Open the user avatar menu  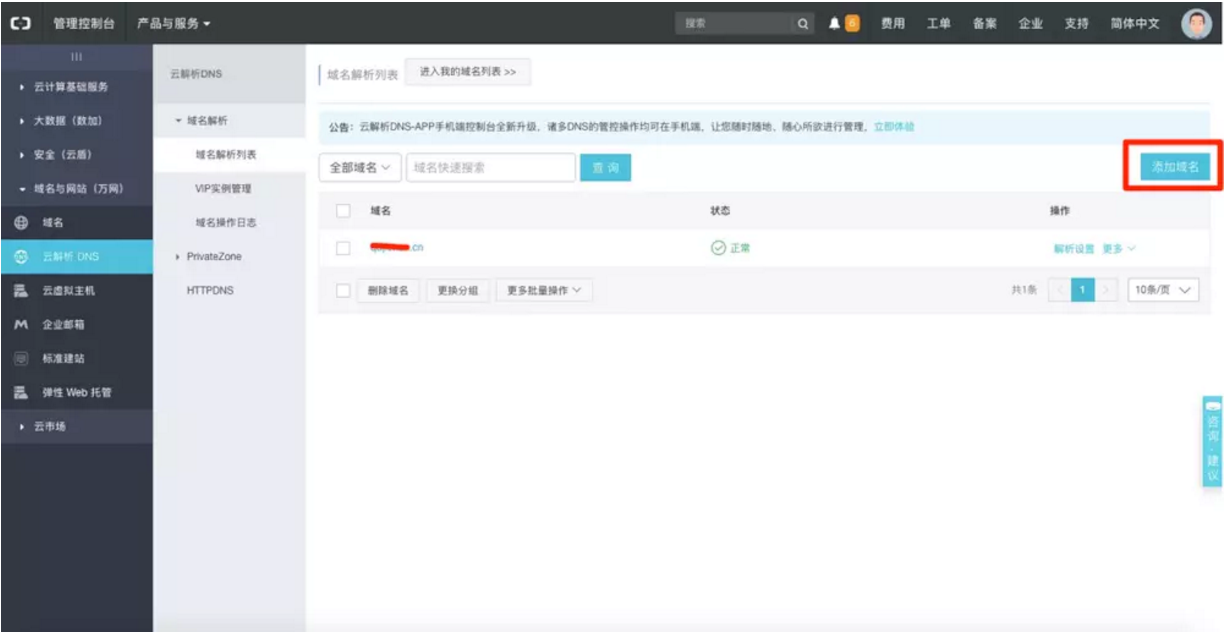pyautogui.click(x=1196, y=24)
